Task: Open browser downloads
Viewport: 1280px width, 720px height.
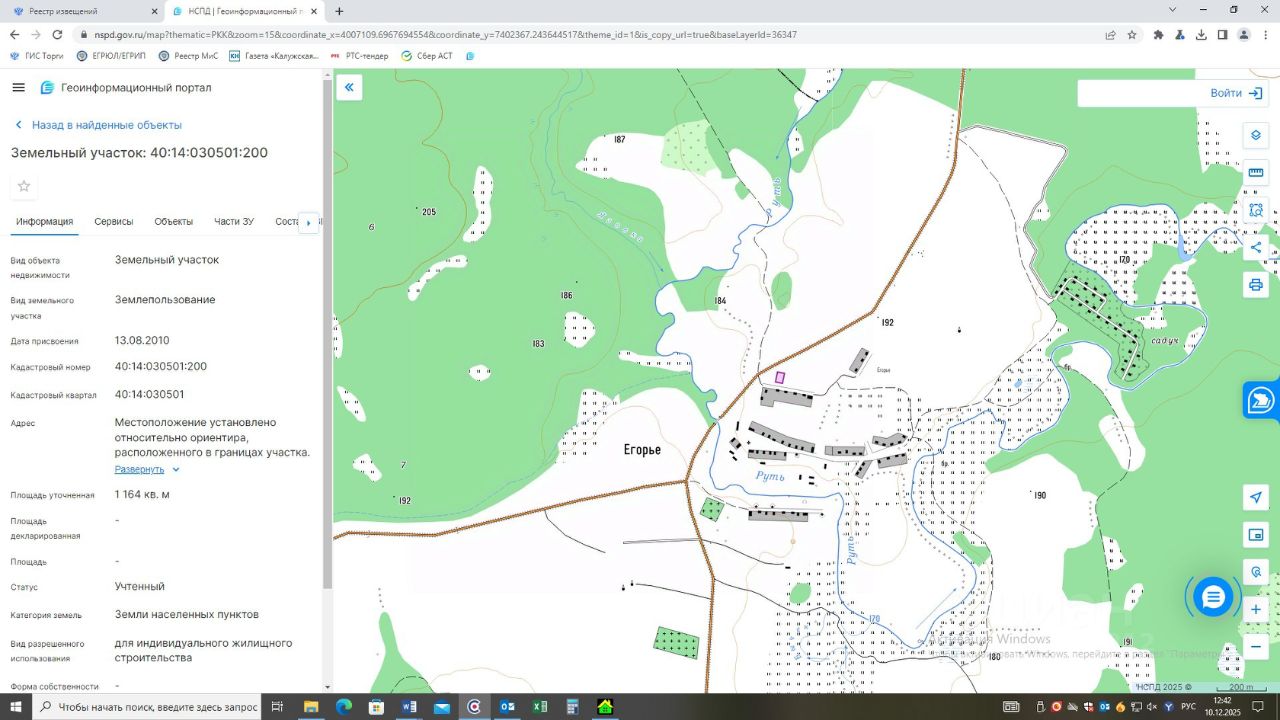Action: pyautogui.click(x=1201, y=34)
